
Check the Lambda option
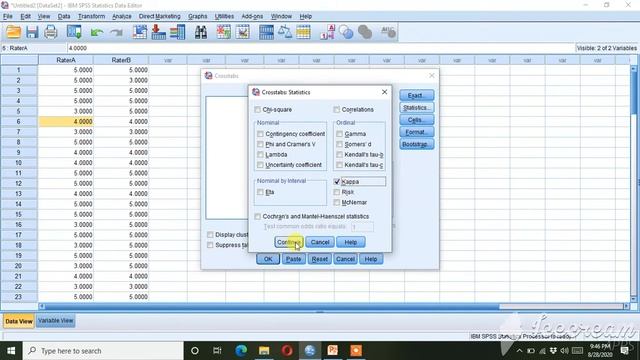click(x=260, y=154)
